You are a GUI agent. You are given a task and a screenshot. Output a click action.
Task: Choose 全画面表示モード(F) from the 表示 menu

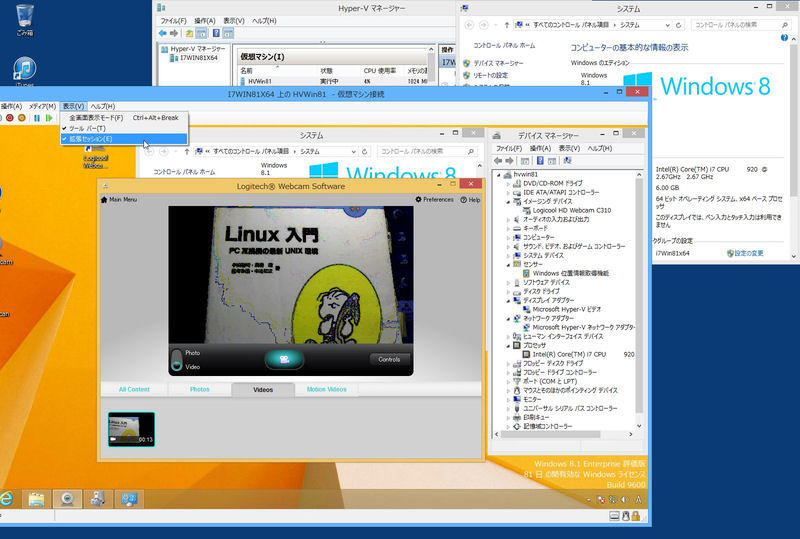click(x=124, y=118)
